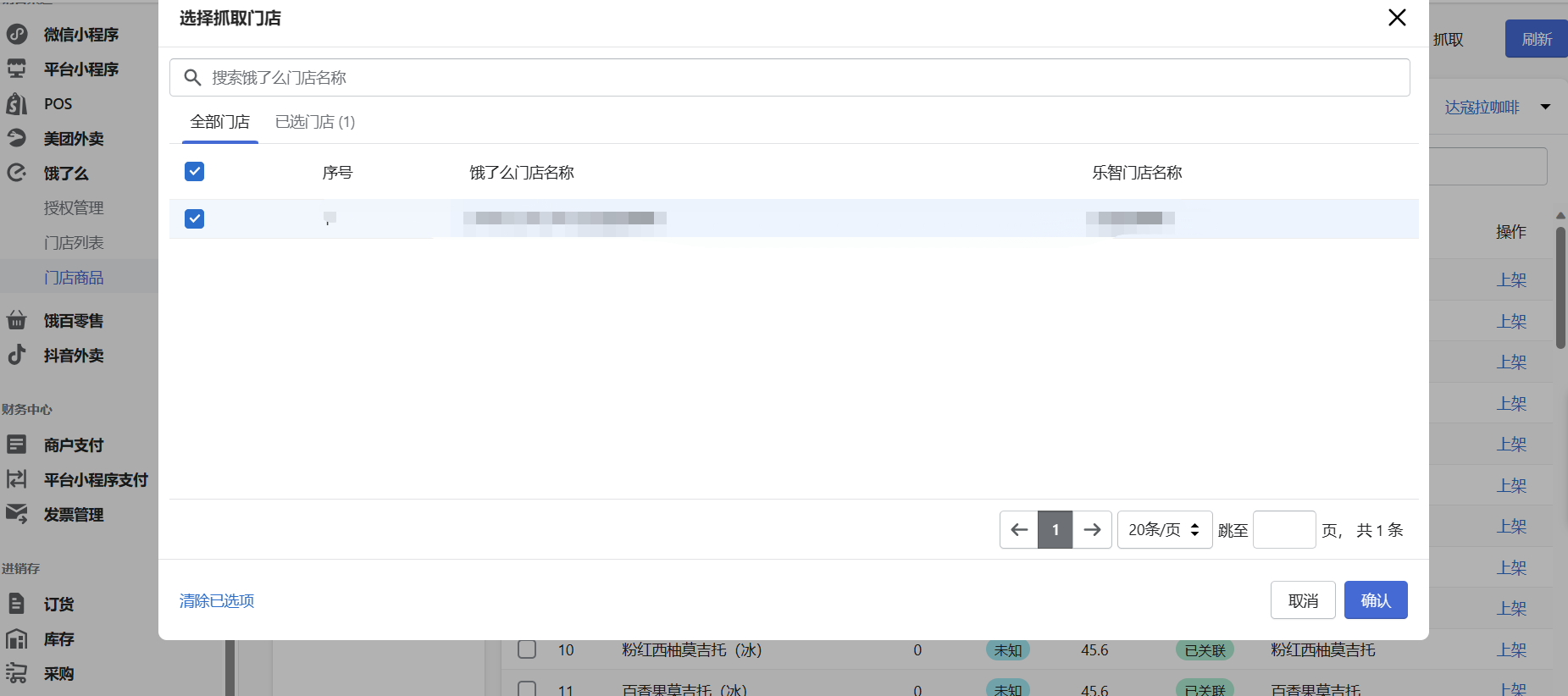
Task: Click the 抓取 button behind the dialog
Action: [1448, 40]
